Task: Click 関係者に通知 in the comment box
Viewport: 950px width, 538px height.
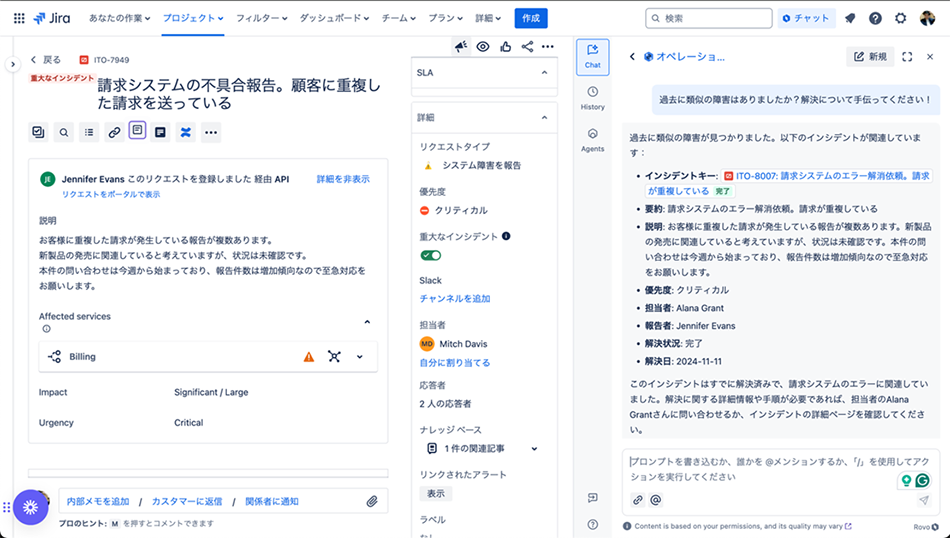Action: (271, 502)
